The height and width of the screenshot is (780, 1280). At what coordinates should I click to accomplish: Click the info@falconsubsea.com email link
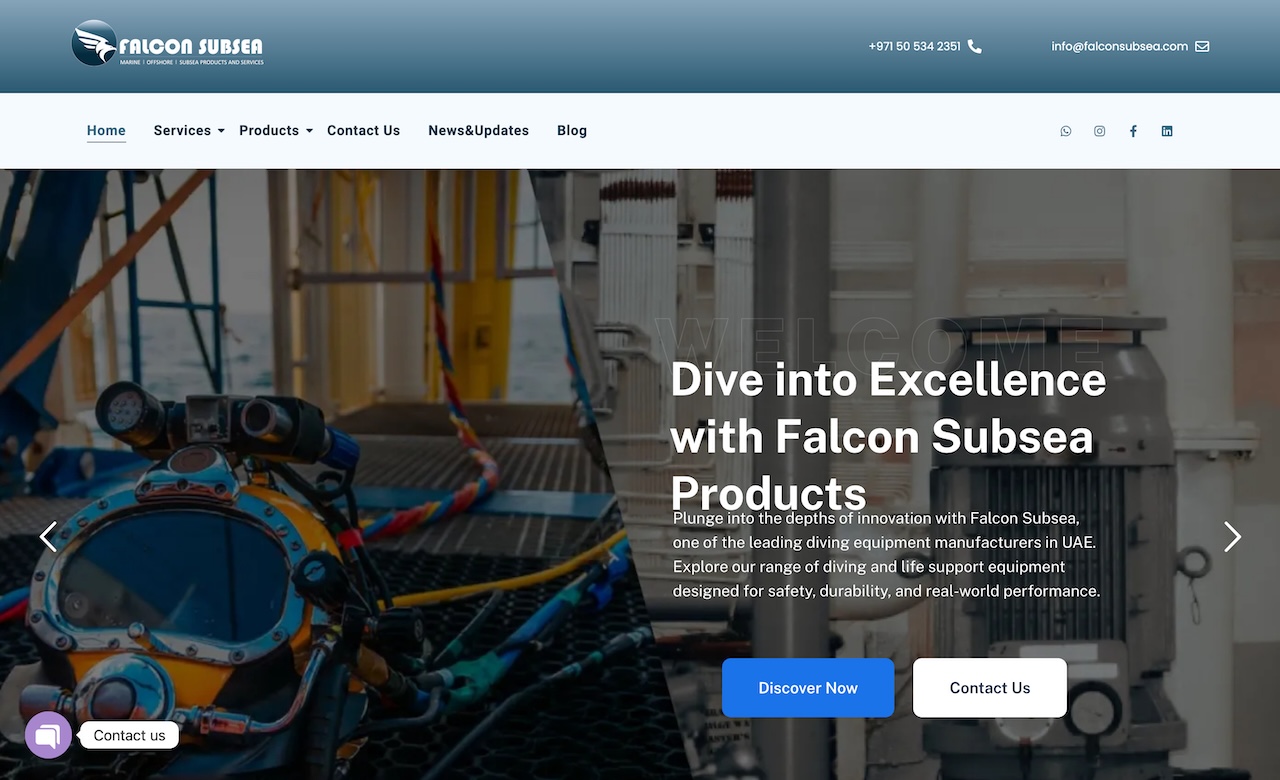pos(1120,46)
